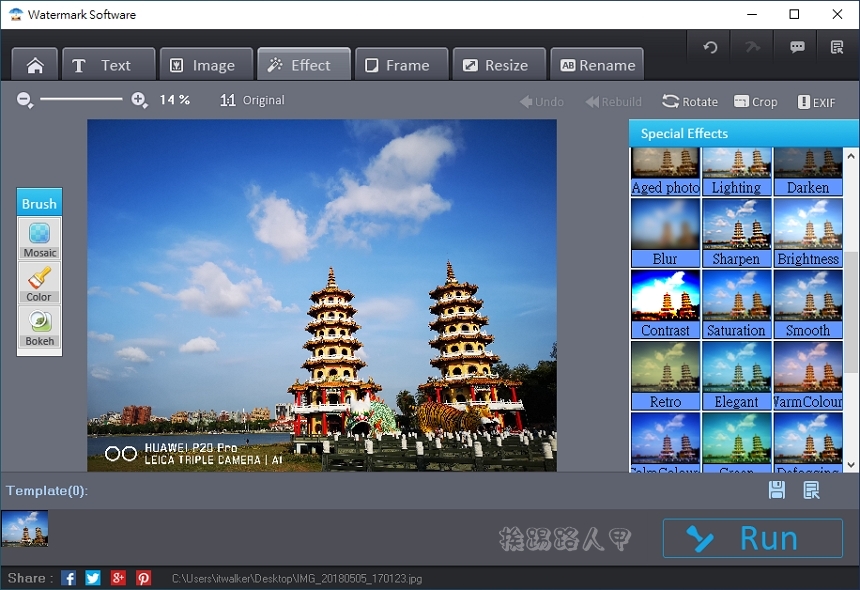
Task: Click the Run button
Action: point(752,538)
